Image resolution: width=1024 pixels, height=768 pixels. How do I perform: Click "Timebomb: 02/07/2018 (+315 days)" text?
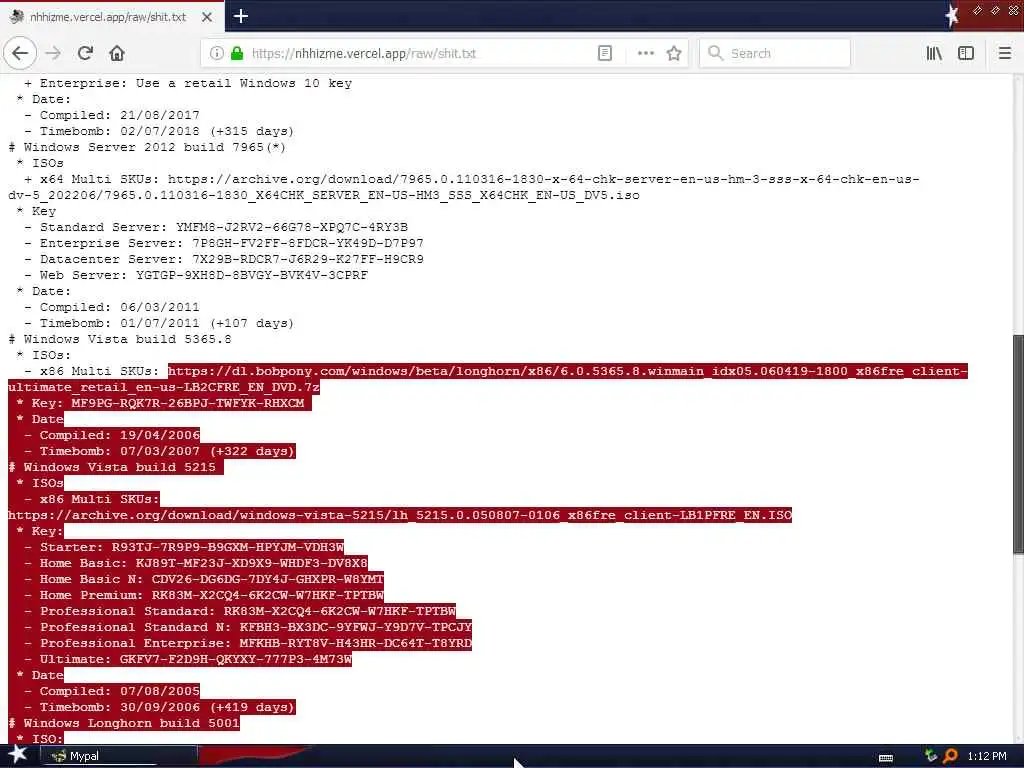tap(167, 131)
